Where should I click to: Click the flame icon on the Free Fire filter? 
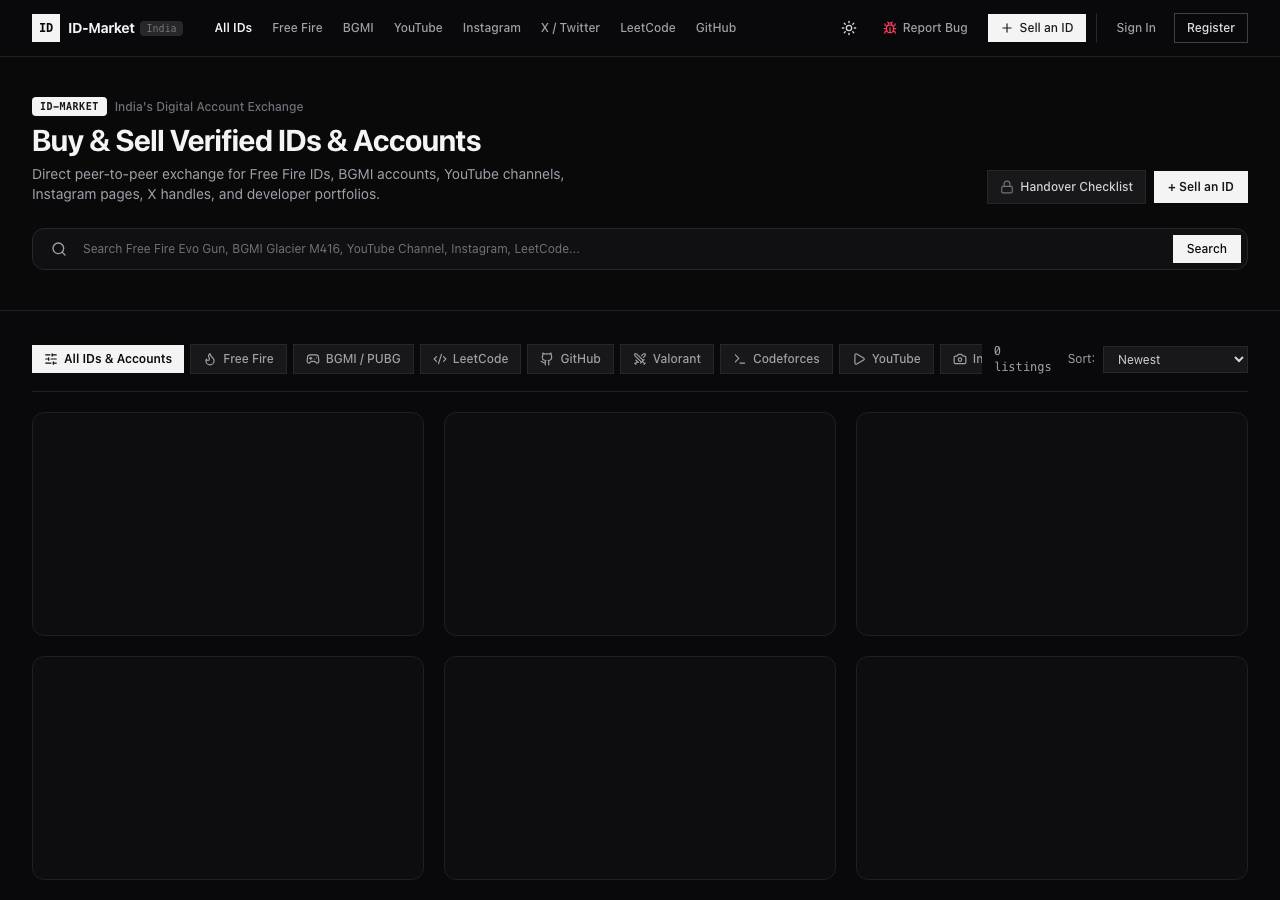pyautogui.click(x=210, y=359)
